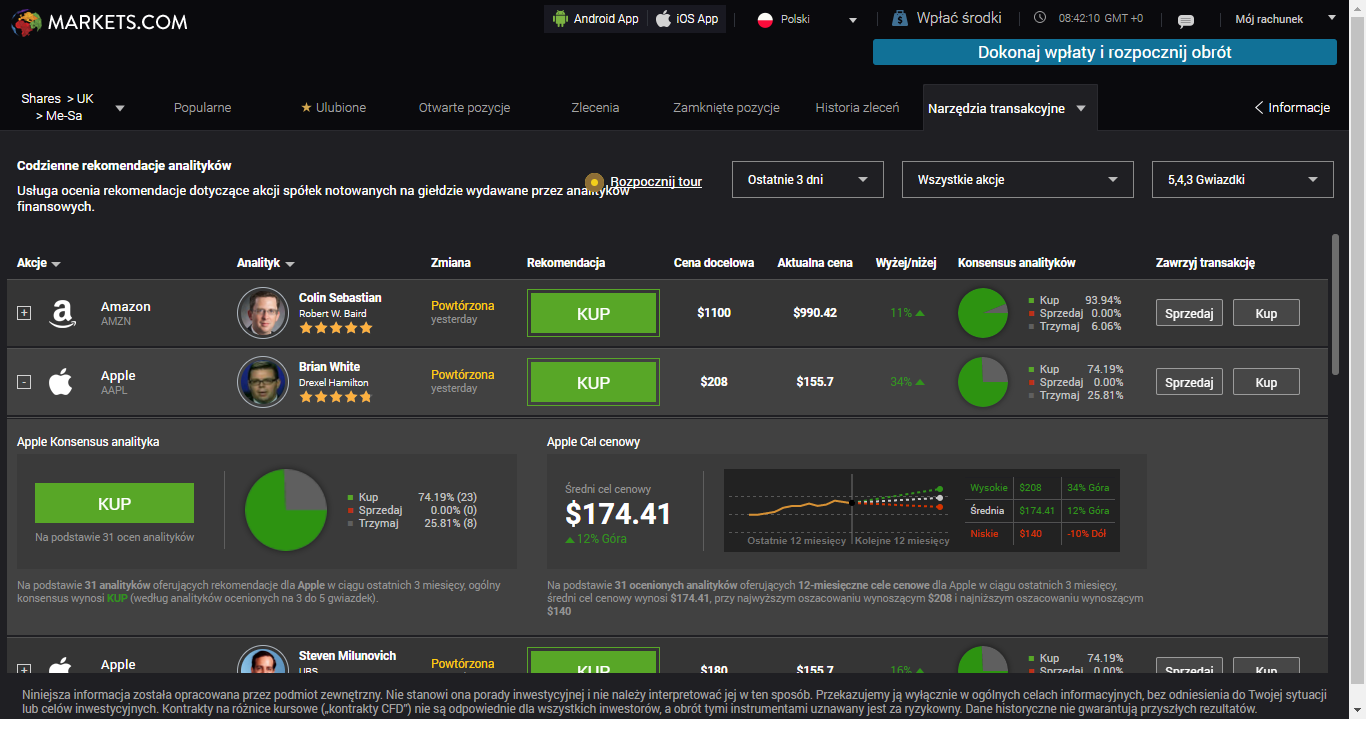Open the 5,4,3 Gwiazdki dropdown
This screenshot has height=738, width=1366.
pyautogui.click(x=1243, y=180)
